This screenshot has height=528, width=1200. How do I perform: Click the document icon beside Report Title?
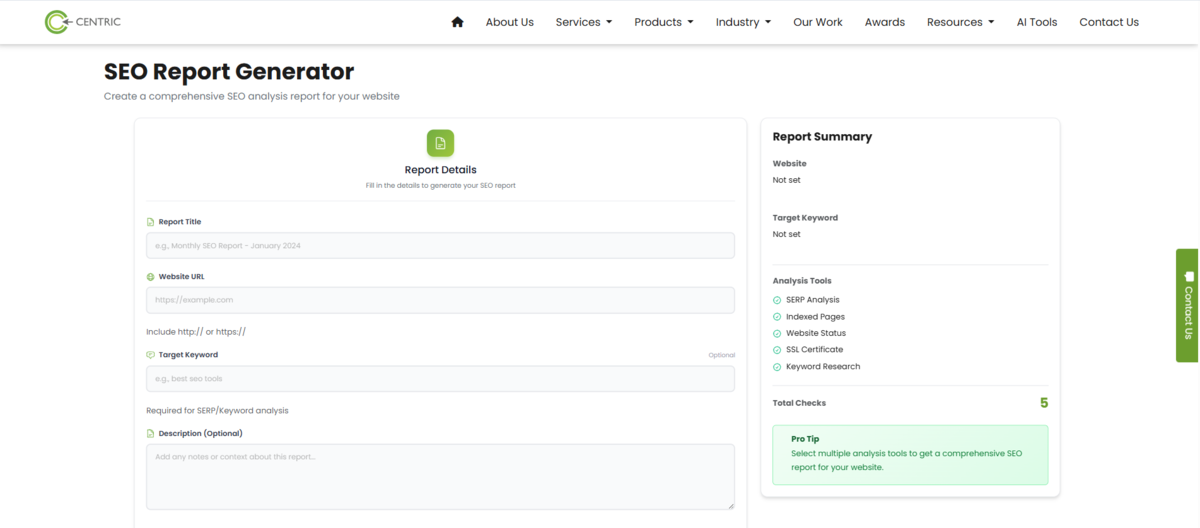(x=151, y=222)
